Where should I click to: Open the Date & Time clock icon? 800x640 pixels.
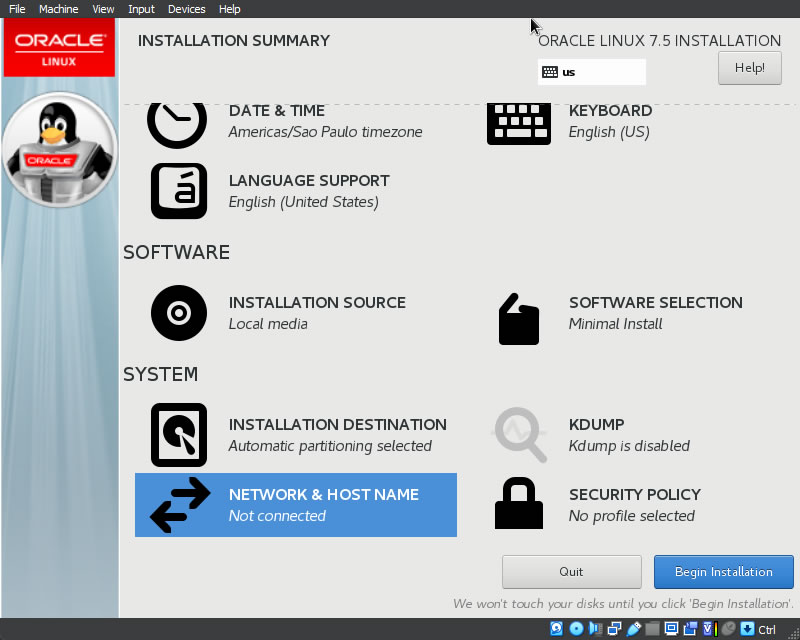pos(177,124)
